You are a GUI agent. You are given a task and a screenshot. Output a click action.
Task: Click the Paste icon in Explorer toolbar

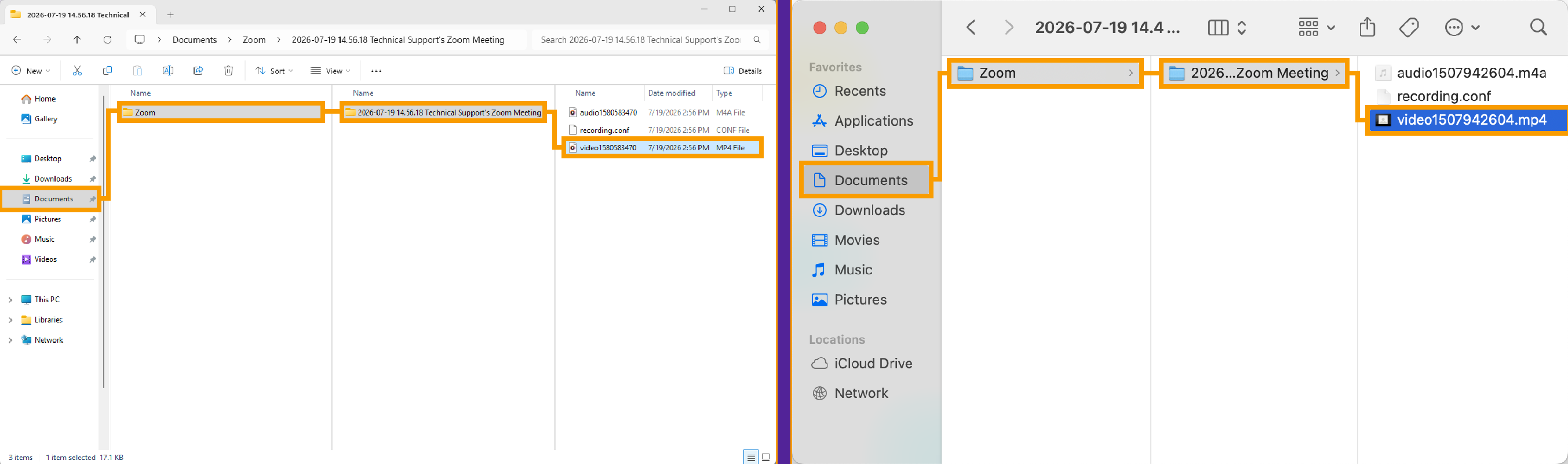click(137, 71)
